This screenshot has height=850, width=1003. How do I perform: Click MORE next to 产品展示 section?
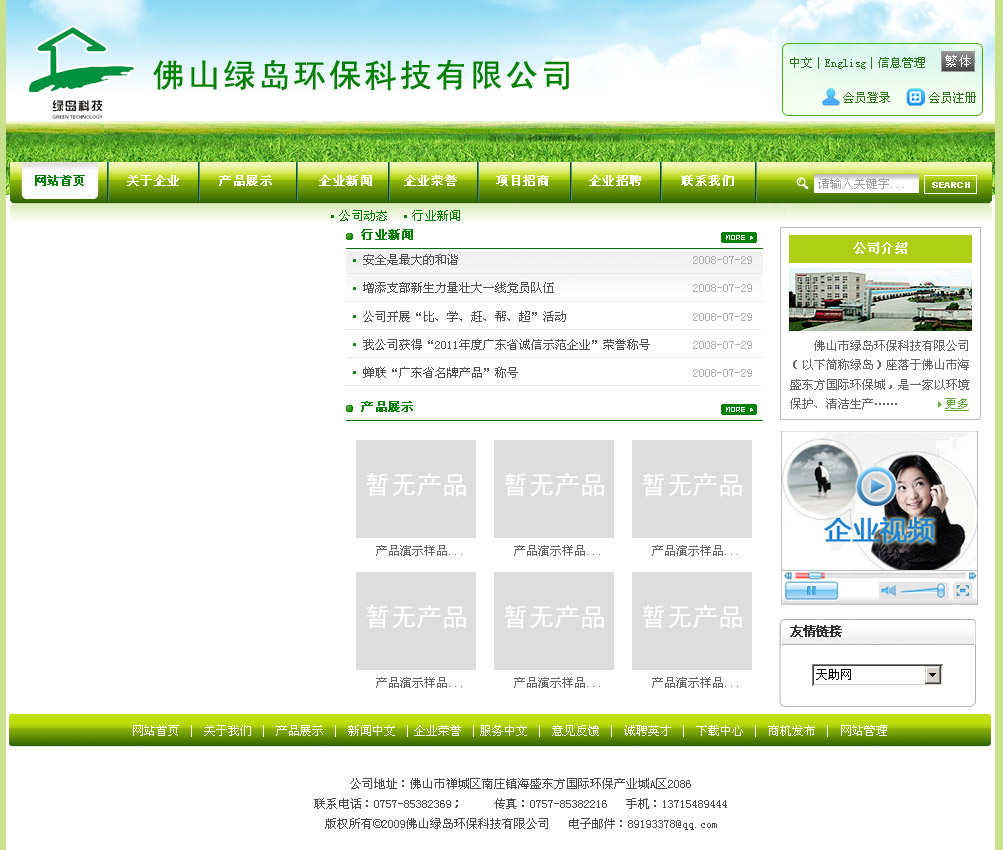pyautogui.click(x=738, y=409)
